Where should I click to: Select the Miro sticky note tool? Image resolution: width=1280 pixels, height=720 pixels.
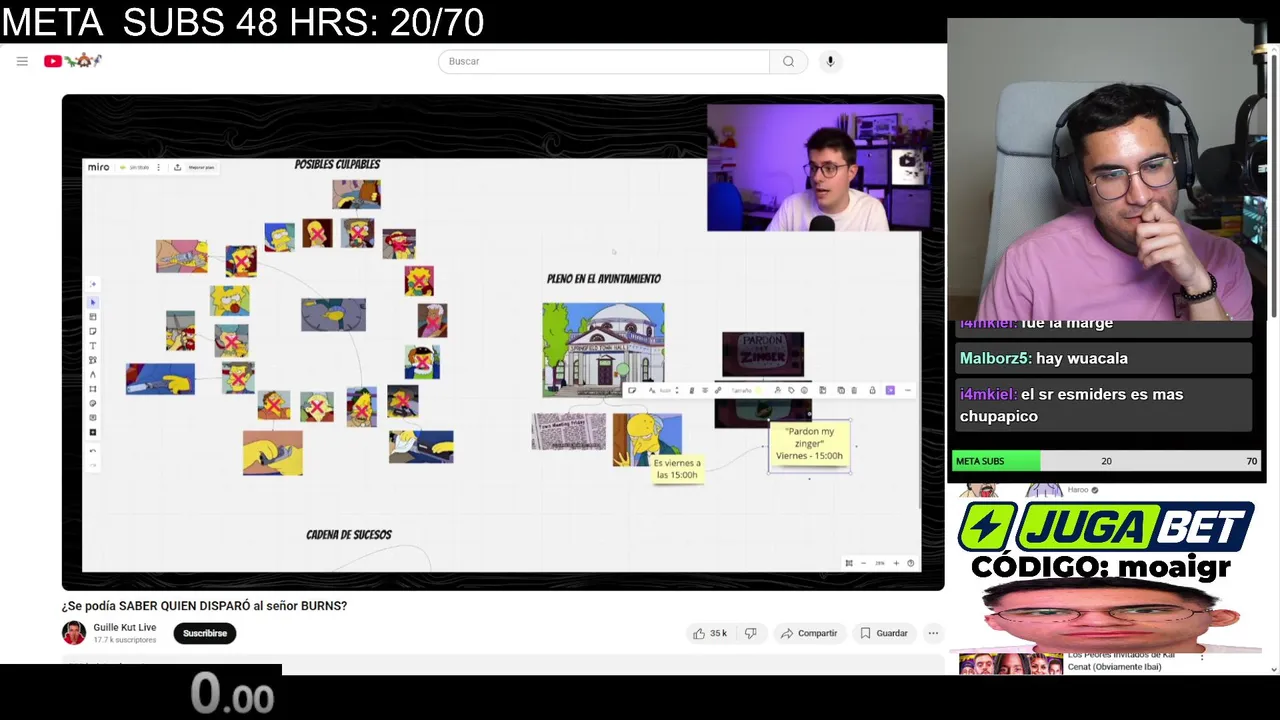click(x=93, y=331)
